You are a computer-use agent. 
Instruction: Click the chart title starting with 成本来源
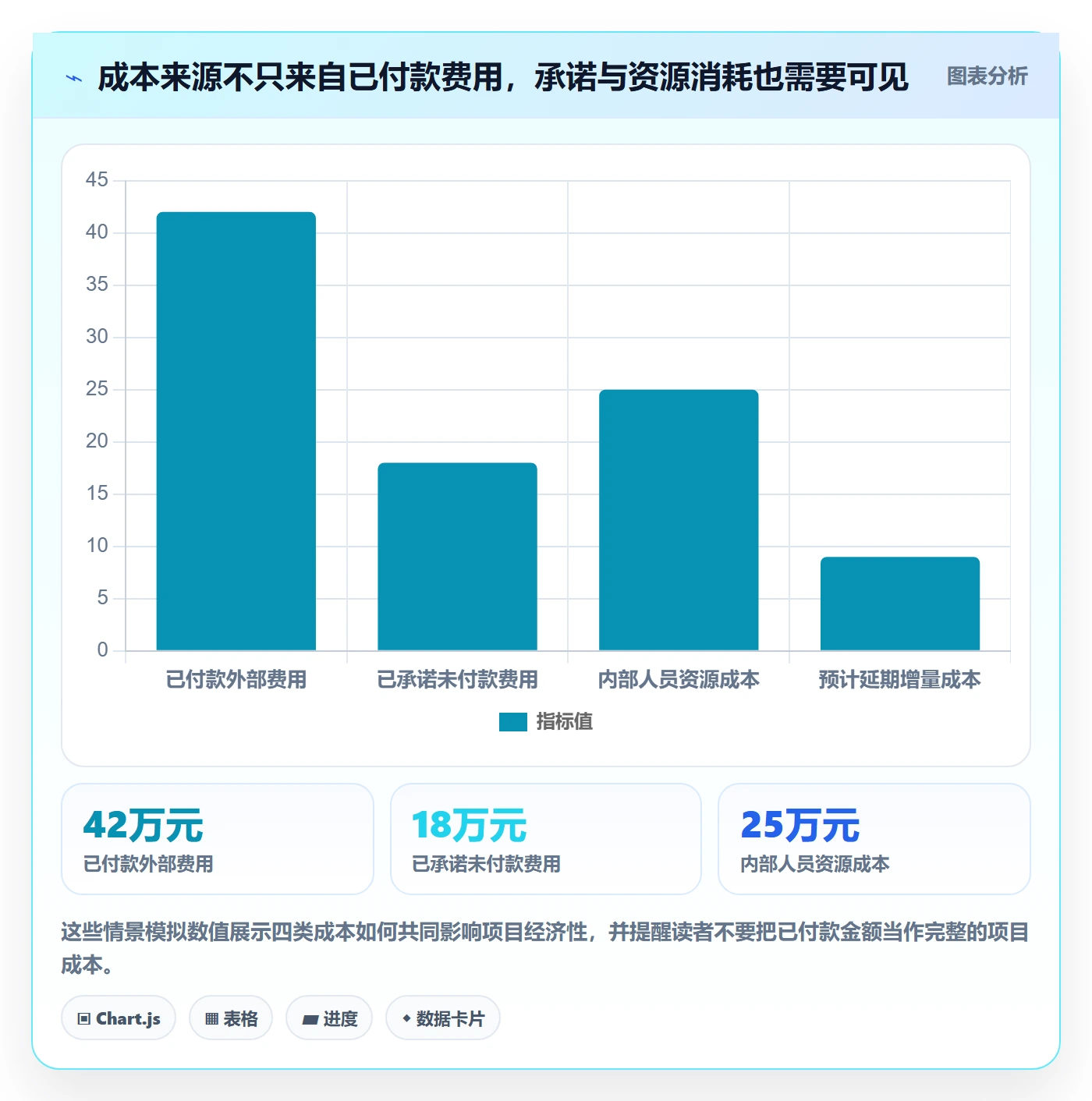point(503,77)
